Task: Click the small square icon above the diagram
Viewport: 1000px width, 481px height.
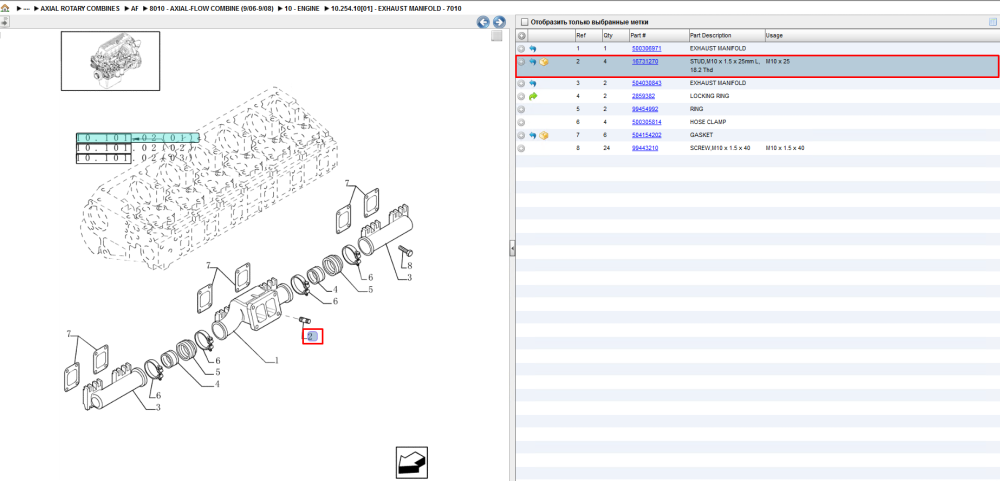Action: click(496, 36)
